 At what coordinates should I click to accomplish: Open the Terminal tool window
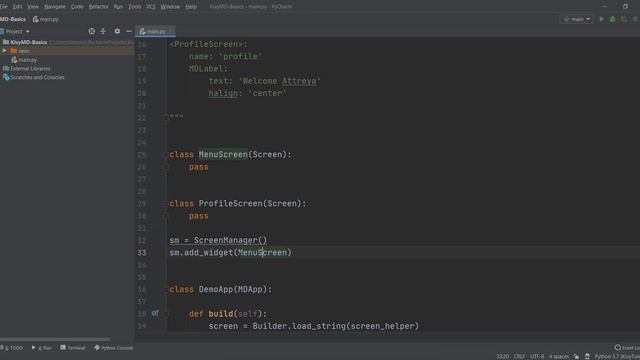click(73, 348)
